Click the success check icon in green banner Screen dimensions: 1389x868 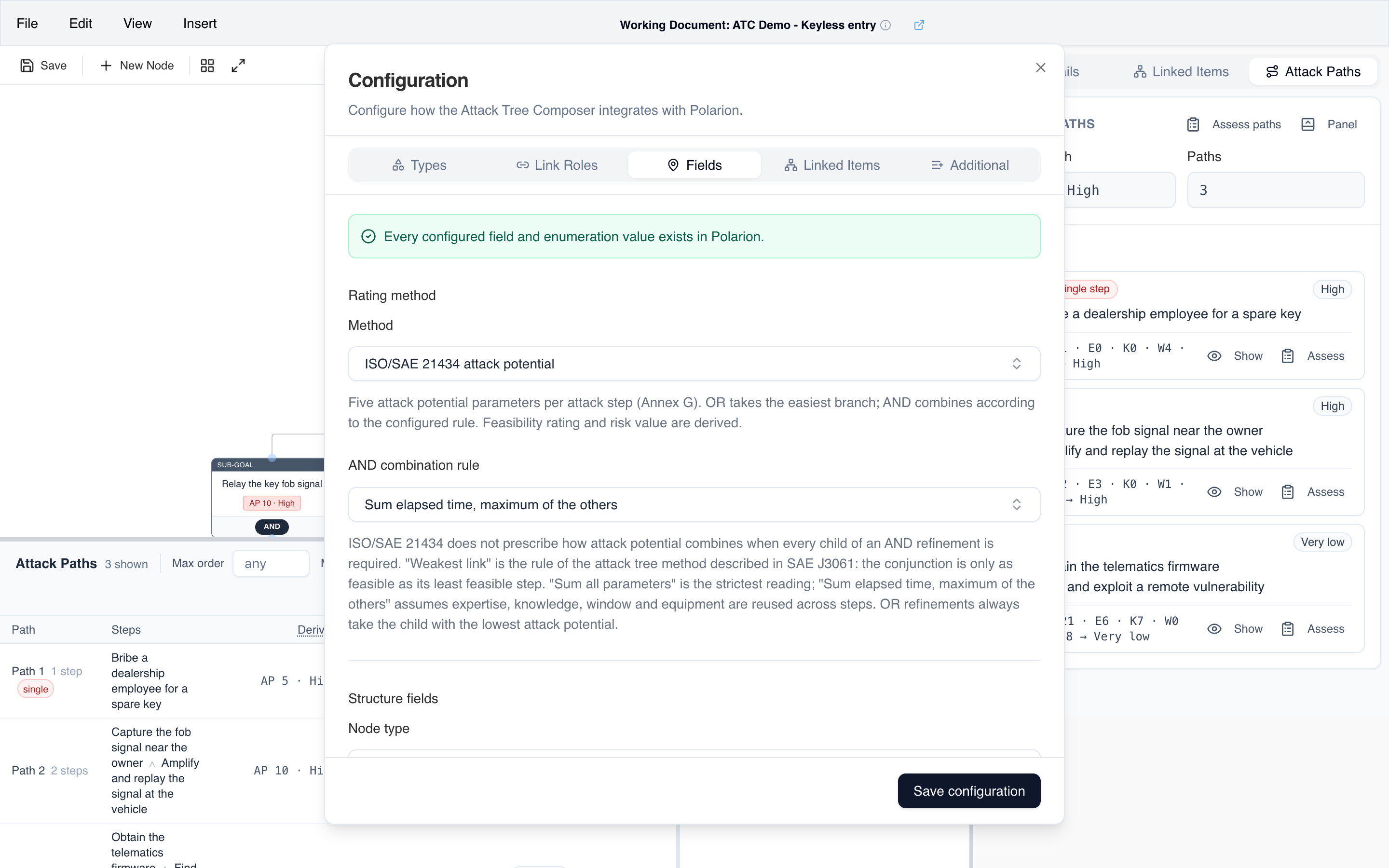[368, 236]
